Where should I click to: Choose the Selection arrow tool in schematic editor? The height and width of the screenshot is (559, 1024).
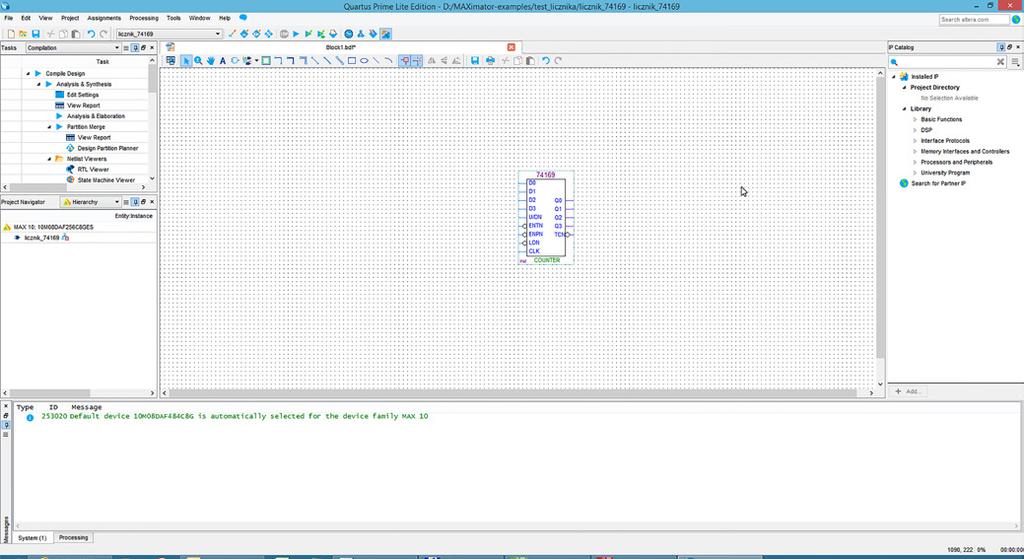(186, 61)
